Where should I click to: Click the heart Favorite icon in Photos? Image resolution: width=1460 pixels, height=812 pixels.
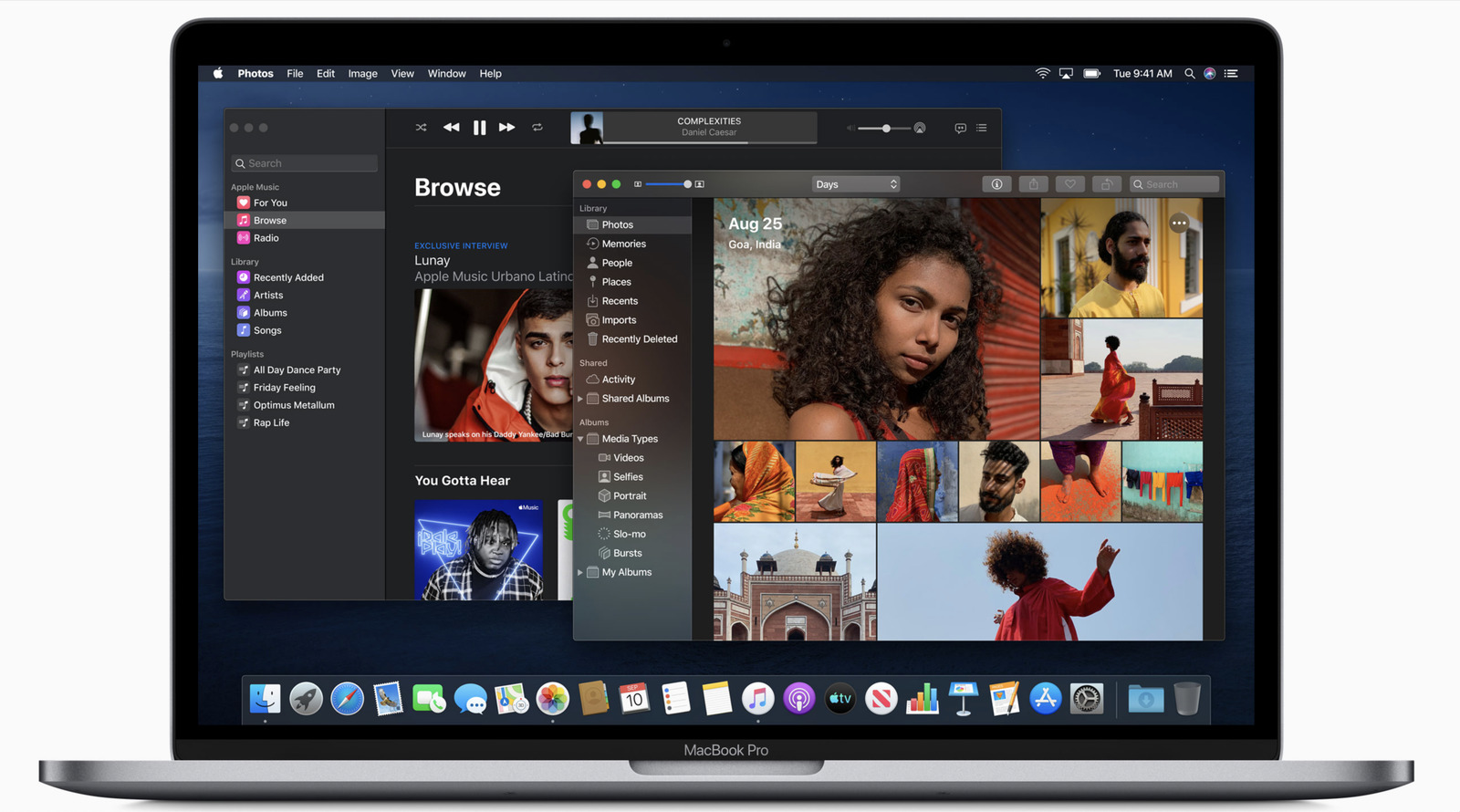tap(1069, 184)
